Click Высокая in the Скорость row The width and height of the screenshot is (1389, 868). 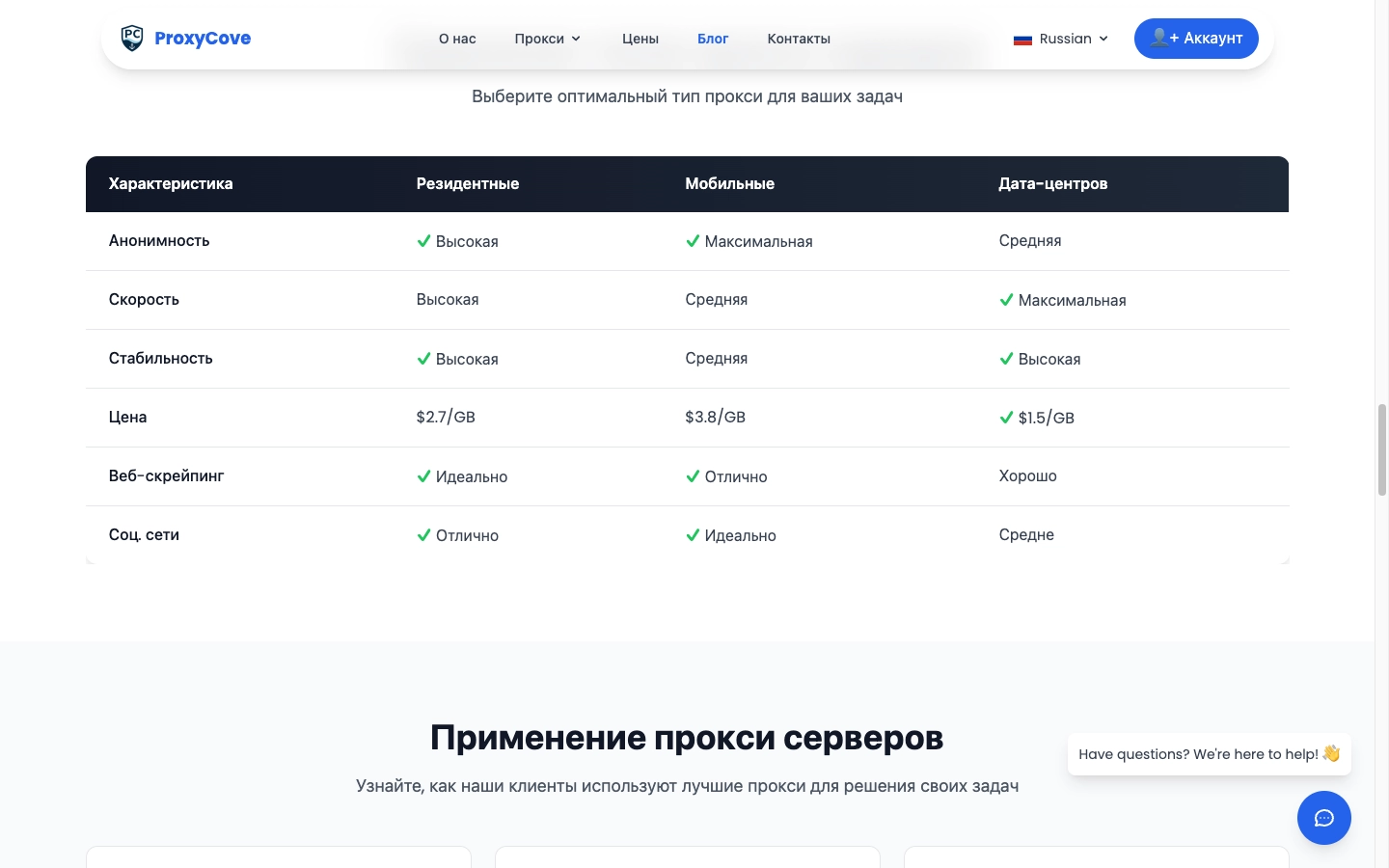448,299
